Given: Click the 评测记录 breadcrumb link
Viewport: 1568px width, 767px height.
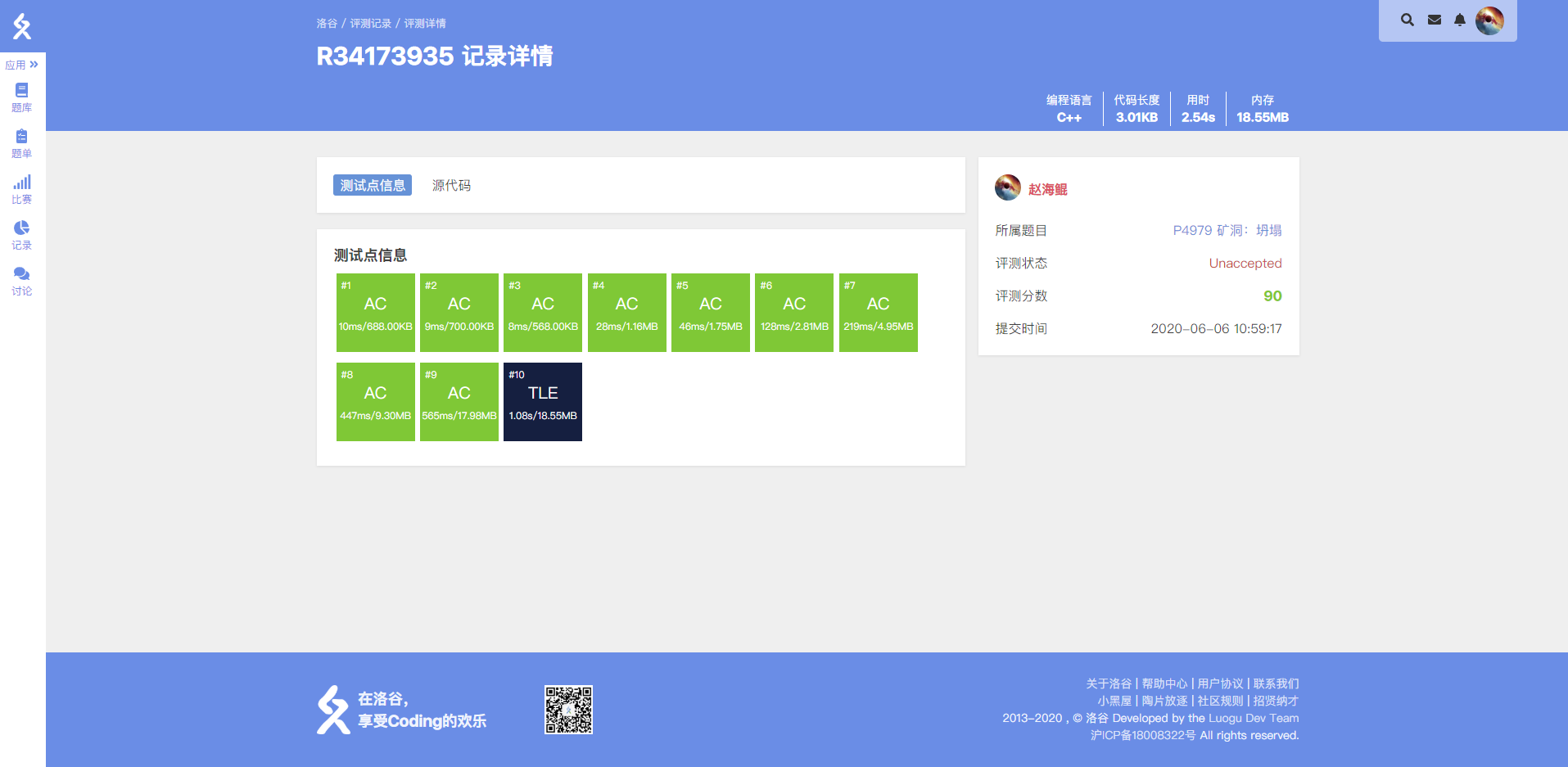Looking at the screenshot, I should tap(370, 24).
